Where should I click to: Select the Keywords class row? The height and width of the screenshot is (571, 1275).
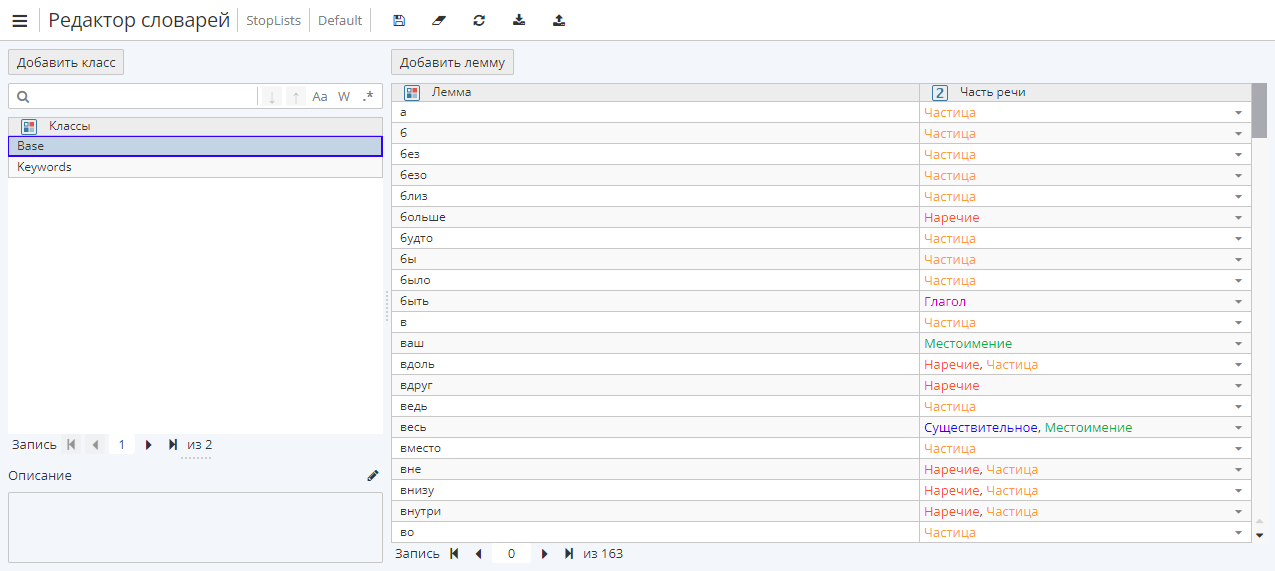195,167
